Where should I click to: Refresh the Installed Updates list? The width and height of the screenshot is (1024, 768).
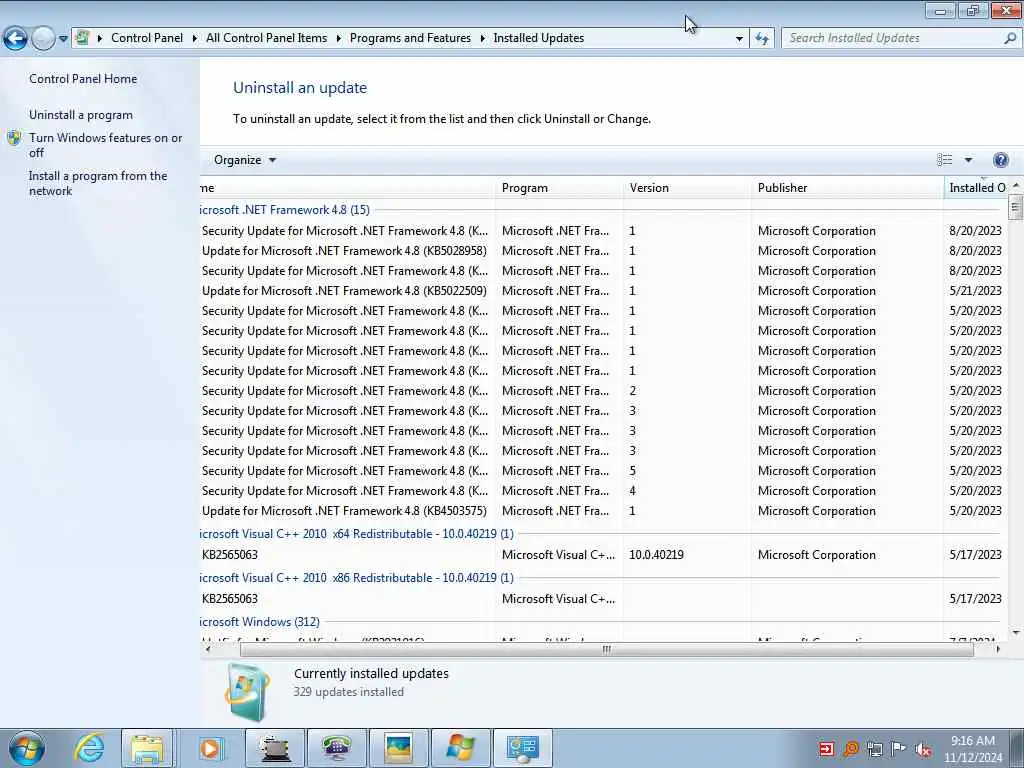tap(761, 39)
